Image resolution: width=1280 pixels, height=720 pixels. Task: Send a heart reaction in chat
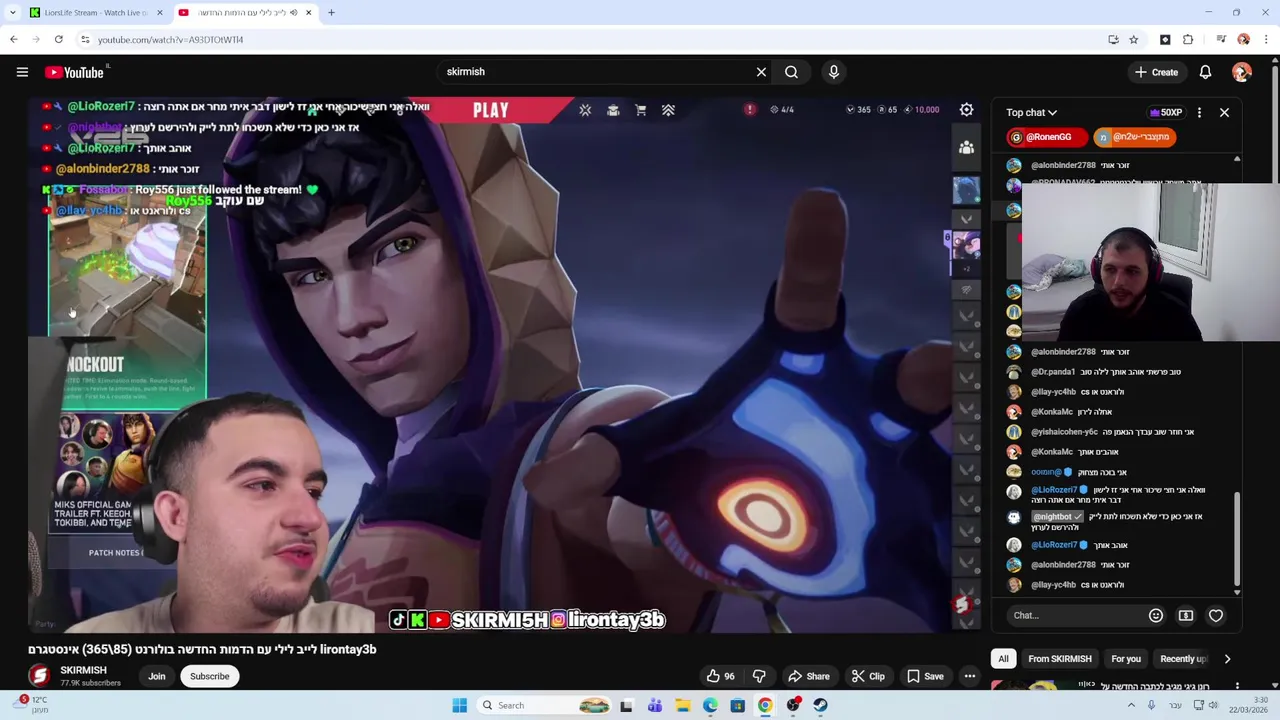coord(1216,615)
